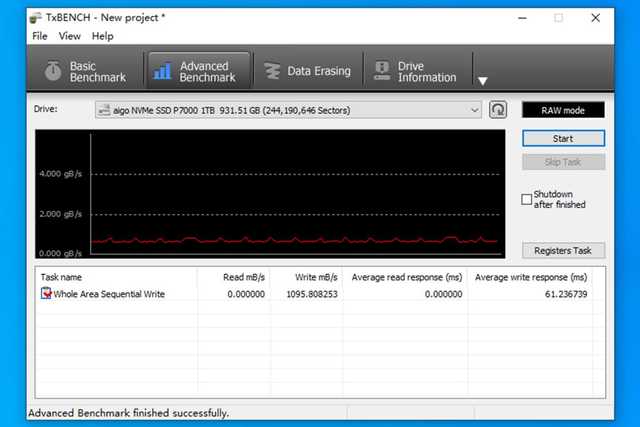Minimize the TxBENCH window
The image size is (640, 427).
(x=522, y=18)
